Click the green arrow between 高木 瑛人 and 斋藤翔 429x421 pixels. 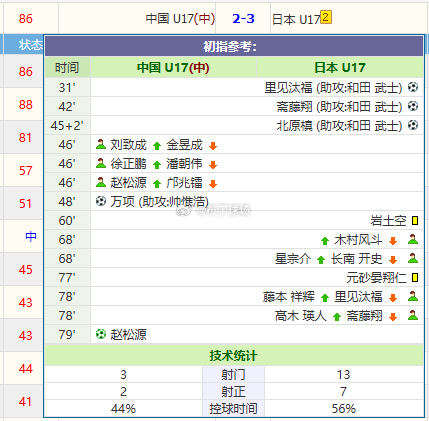337,317
